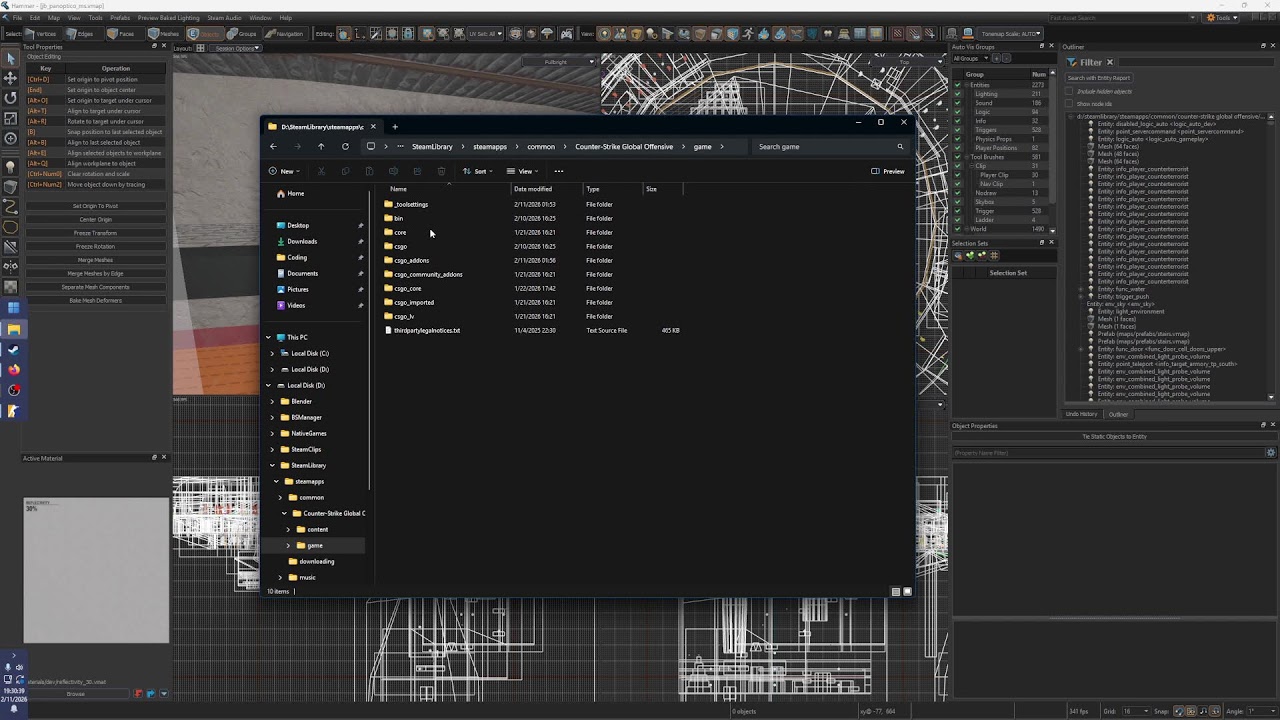Open the Tools dropdown at top right
This screenshot has width=1280, height=720.
pyautogui.click(x=1223, y=17)
